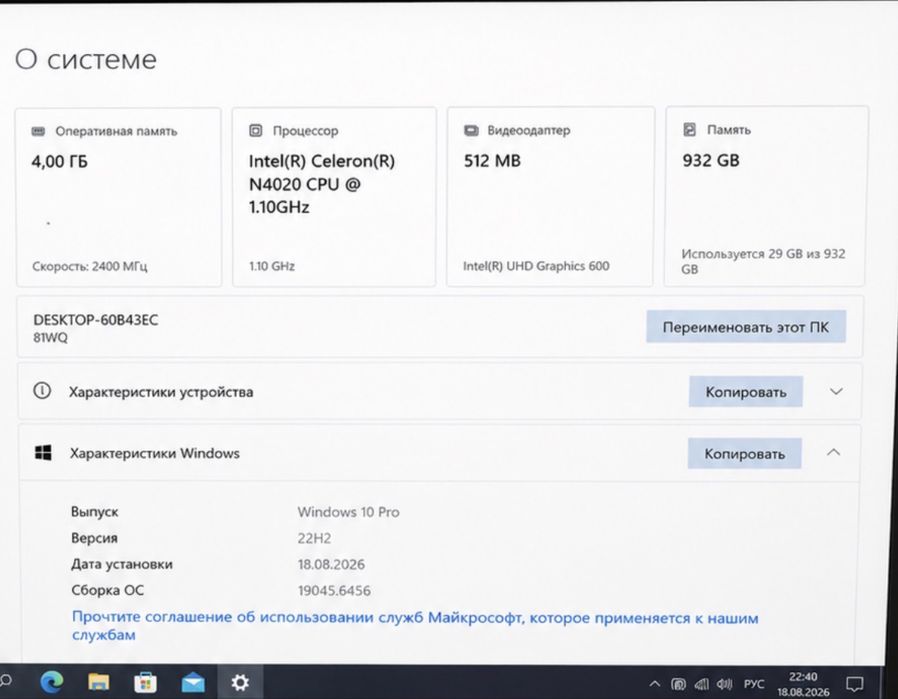Click the info icon beside Характеристики устройства
Image resolution: width=898 pixels, height=699 pixels.
[42, 391]
